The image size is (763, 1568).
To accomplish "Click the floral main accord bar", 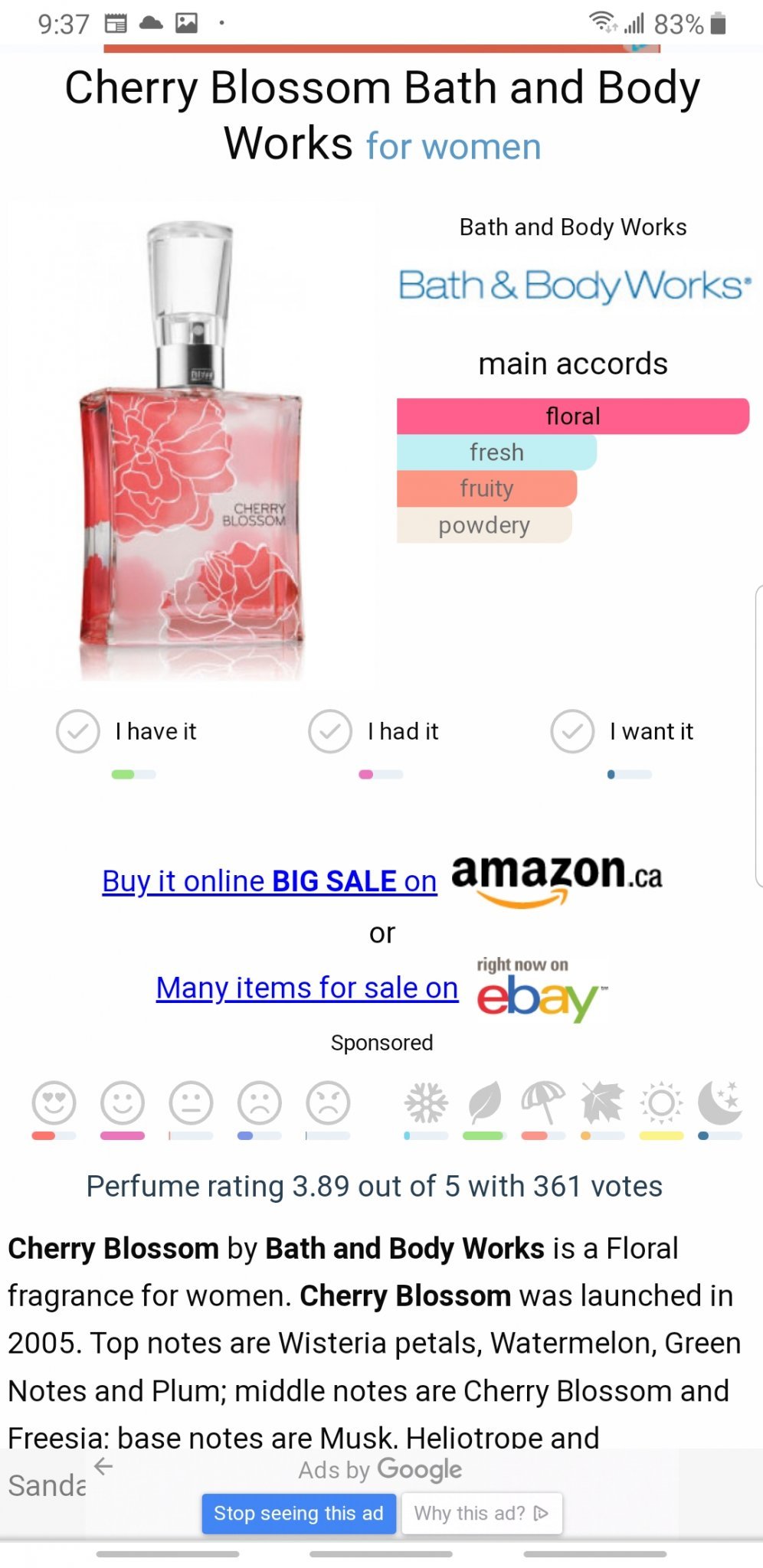I will [x=573, y=416].
